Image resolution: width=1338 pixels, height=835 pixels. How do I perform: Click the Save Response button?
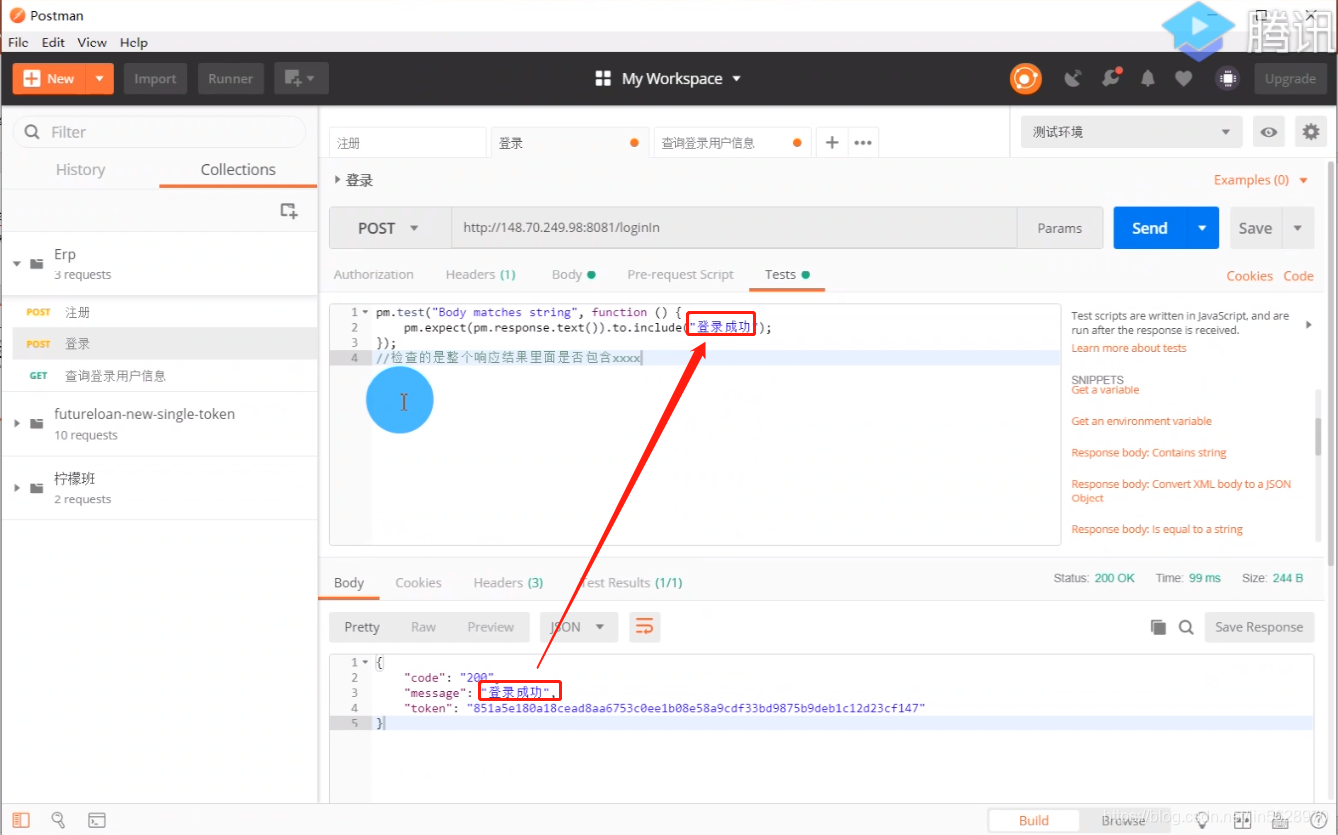[x=1259, y=627]
